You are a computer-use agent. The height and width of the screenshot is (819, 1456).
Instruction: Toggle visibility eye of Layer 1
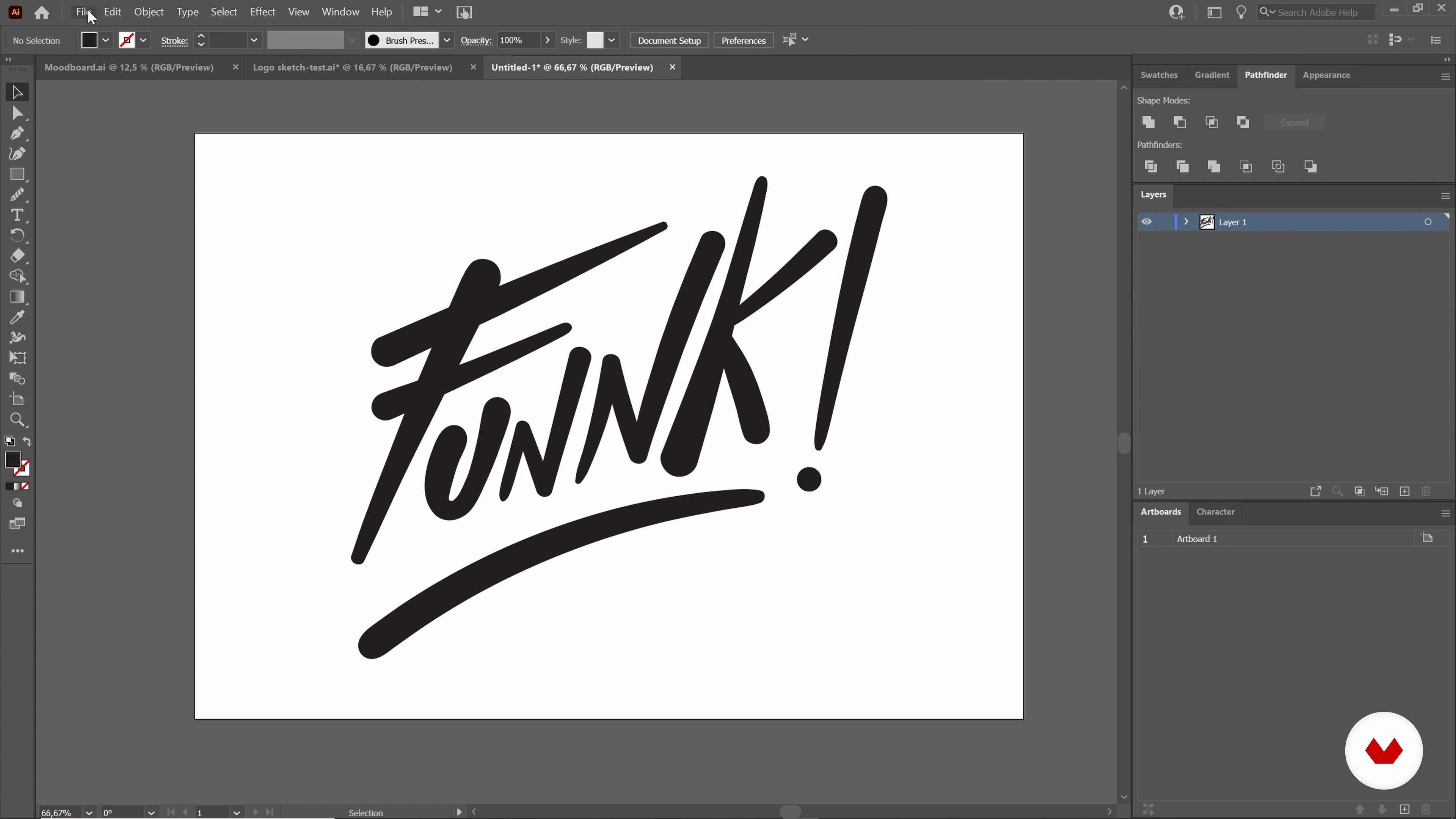click(1146, 221)
